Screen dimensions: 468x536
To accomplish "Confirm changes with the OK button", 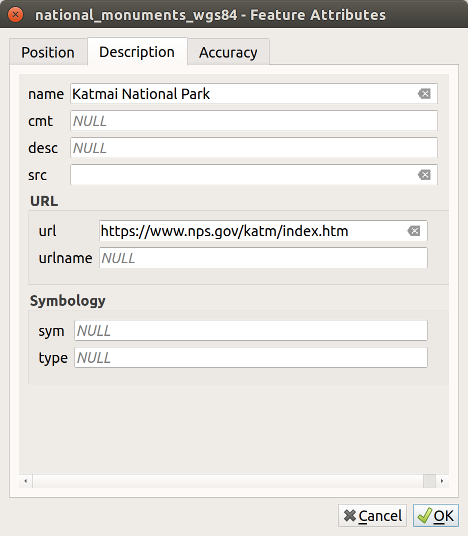I will [436, 515].
